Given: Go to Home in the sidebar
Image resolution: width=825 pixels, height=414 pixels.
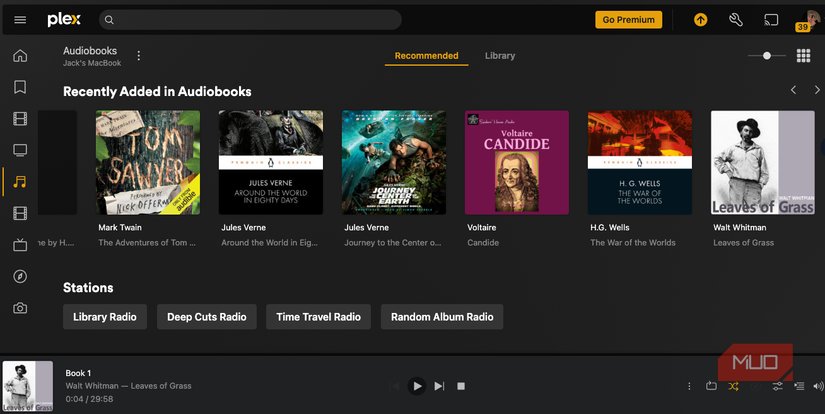Looking at the screenshot, I should click(20, 56).
